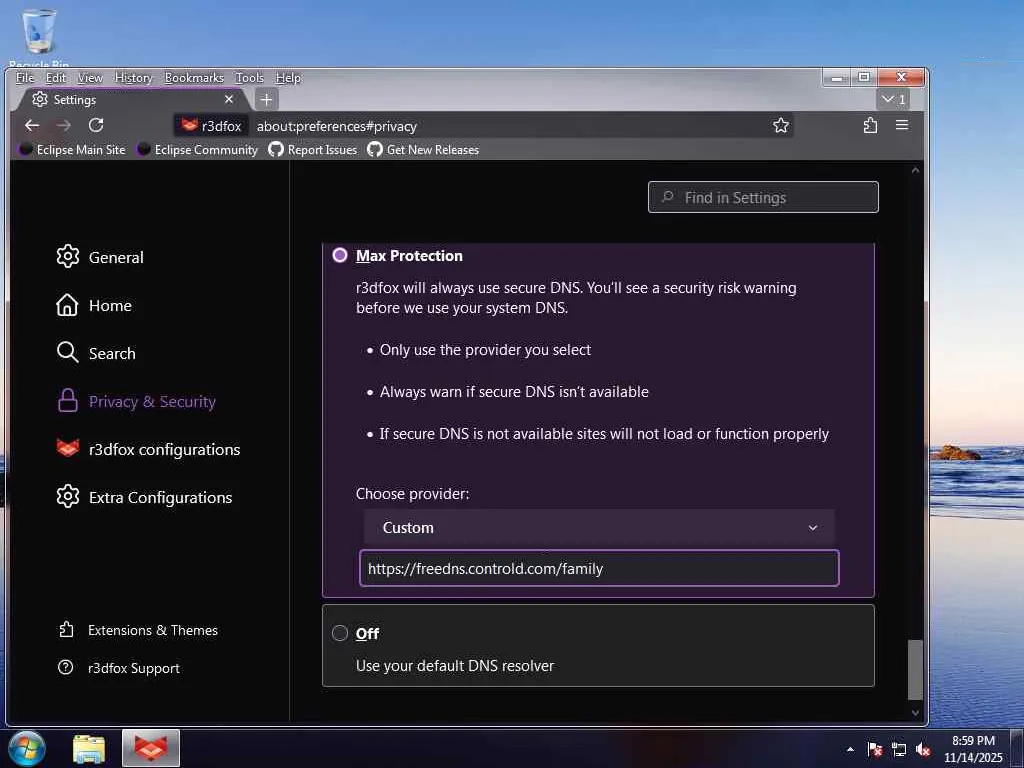Open the list all tabs dropdown
Image resolution: width=1024 pixels, height=768 pixels.
pyautogui.click(x=893, y=99)
